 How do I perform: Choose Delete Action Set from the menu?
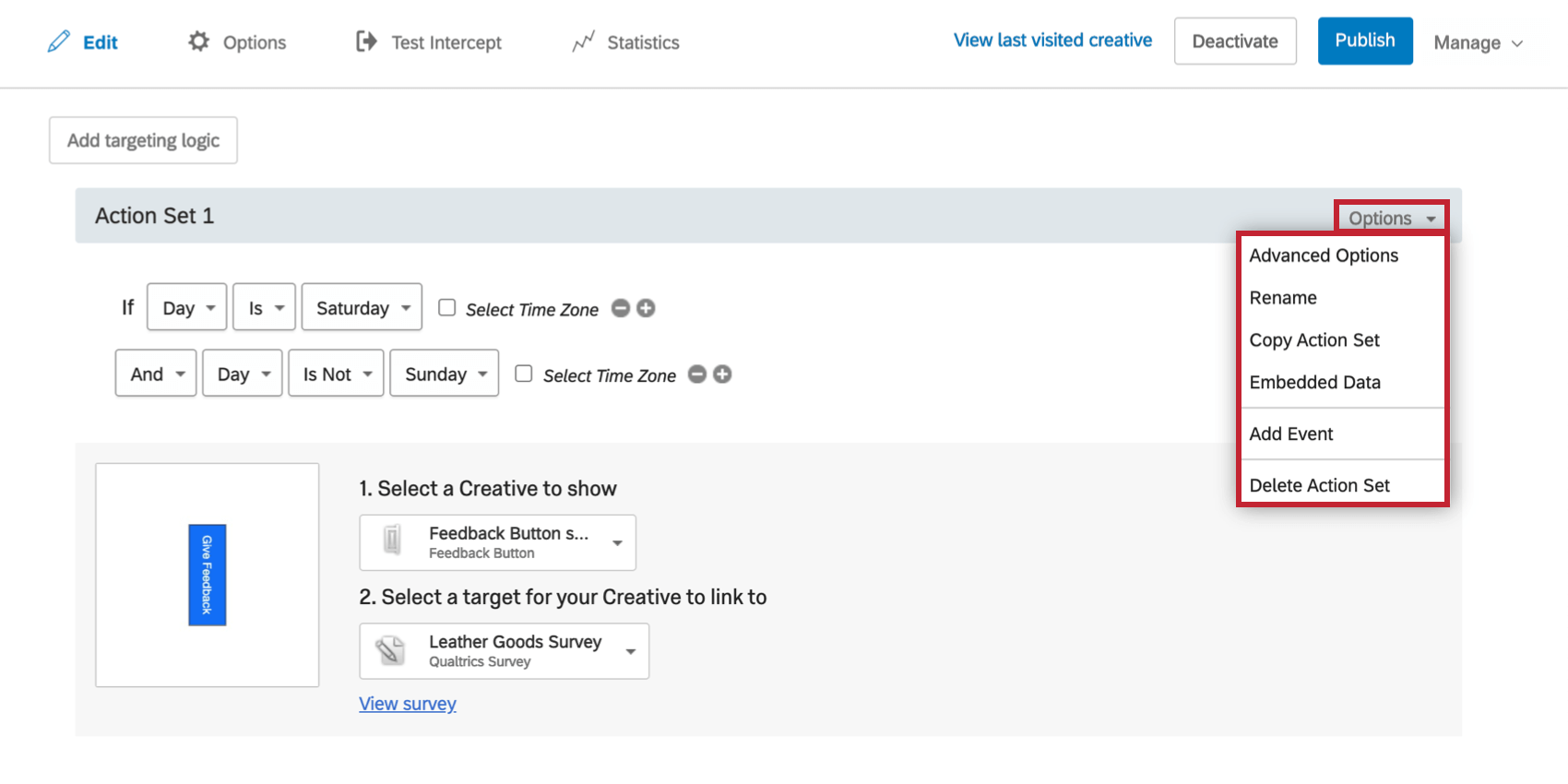point(1319,484)
